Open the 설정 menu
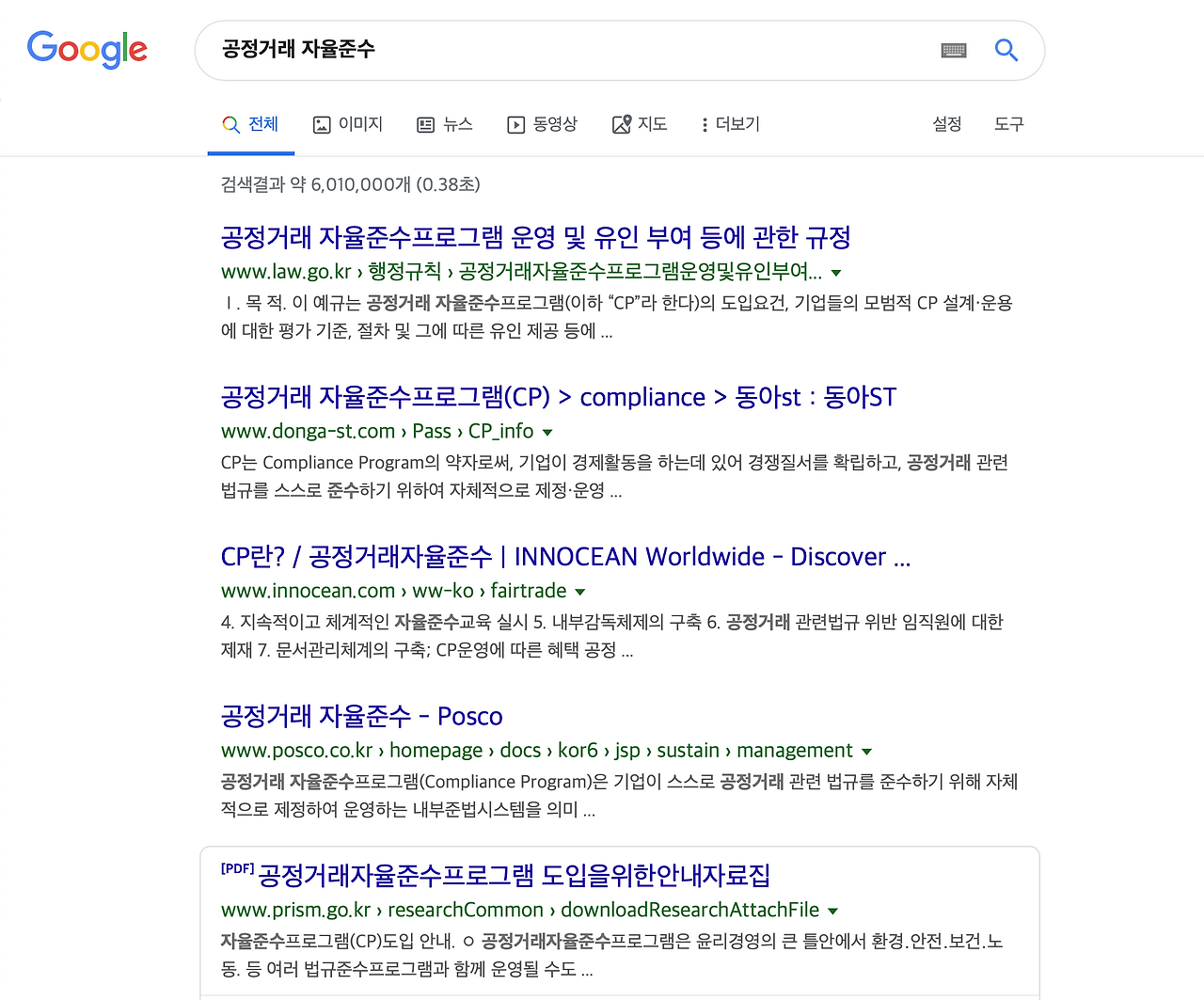The width and height of the screenshot is (1204, 1000). [946, 123]
